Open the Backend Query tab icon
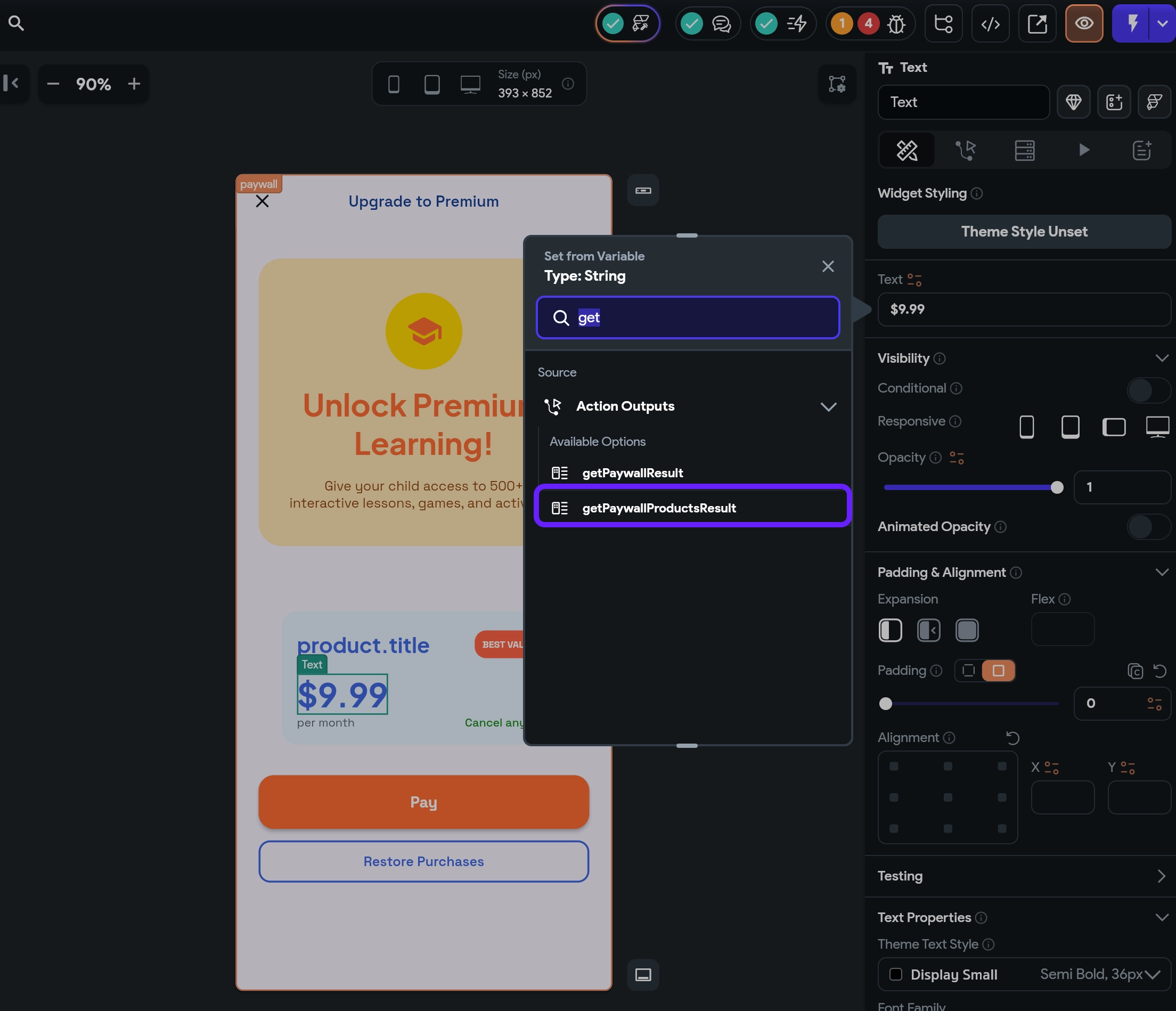1176x1011 pixels. 1024,150
